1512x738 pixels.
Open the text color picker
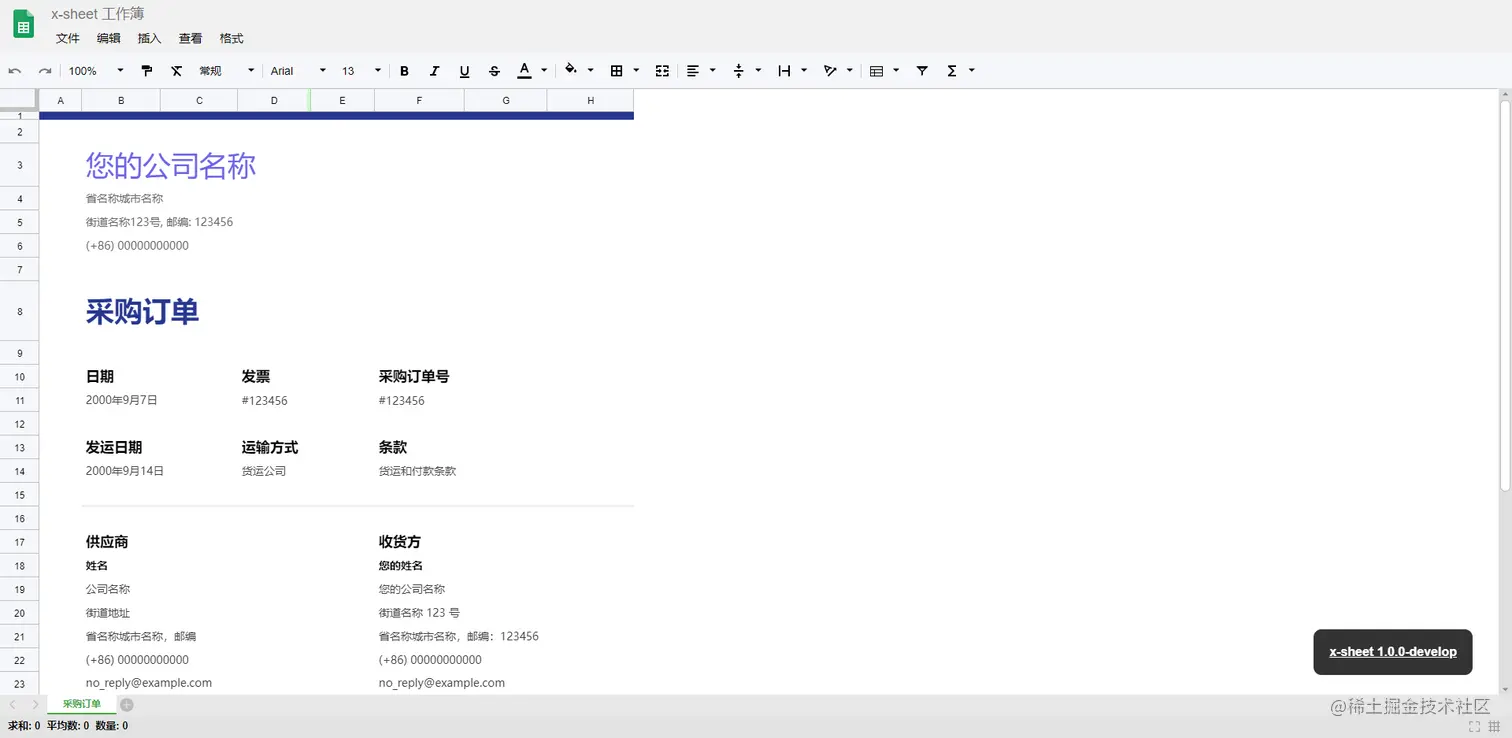pyautogui.click(x=523, y=70)
